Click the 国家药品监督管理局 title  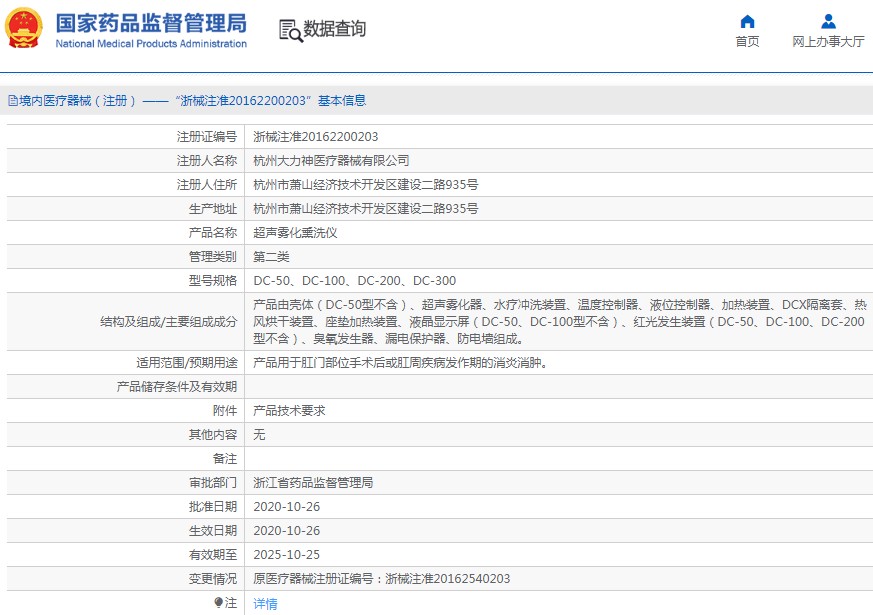[151, 23]
